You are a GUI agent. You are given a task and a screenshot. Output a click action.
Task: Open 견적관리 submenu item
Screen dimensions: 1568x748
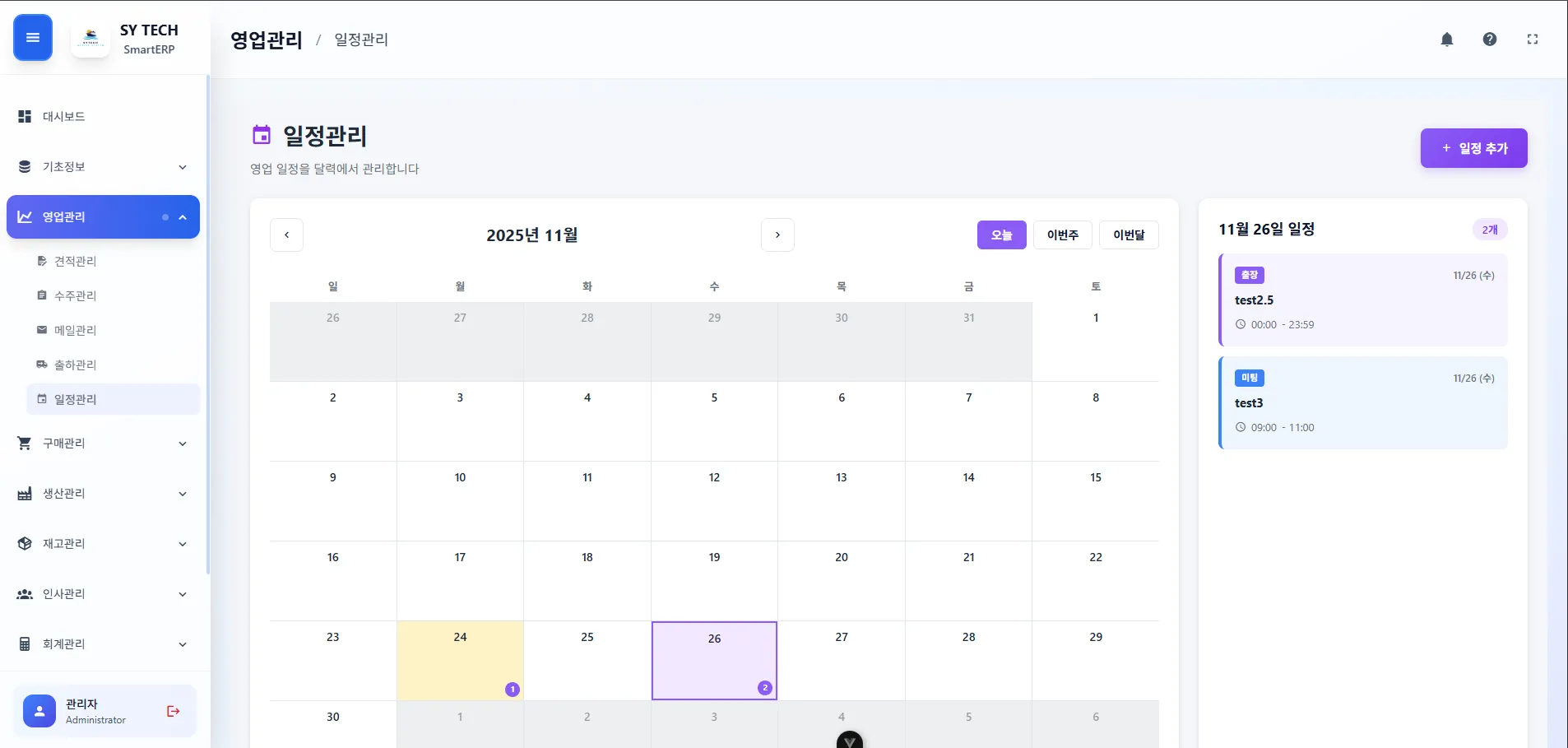[114, 261]
